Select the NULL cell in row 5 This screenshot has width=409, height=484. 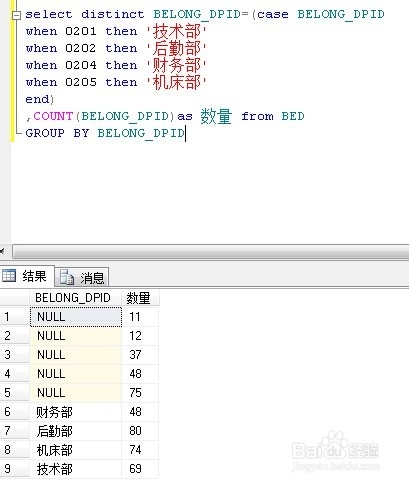pos(76,393)
